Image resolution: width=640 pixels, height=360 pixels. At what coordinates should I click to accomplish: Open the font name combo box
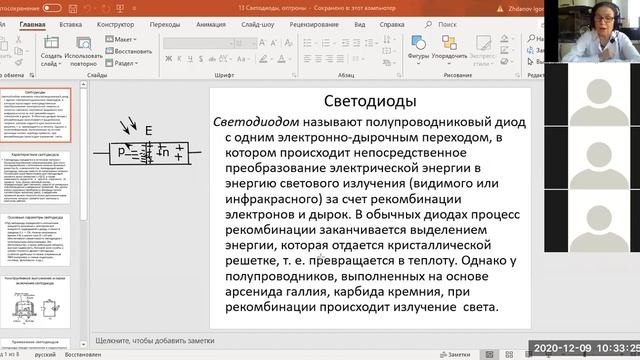pyautogui.click(x=198, y=43)
